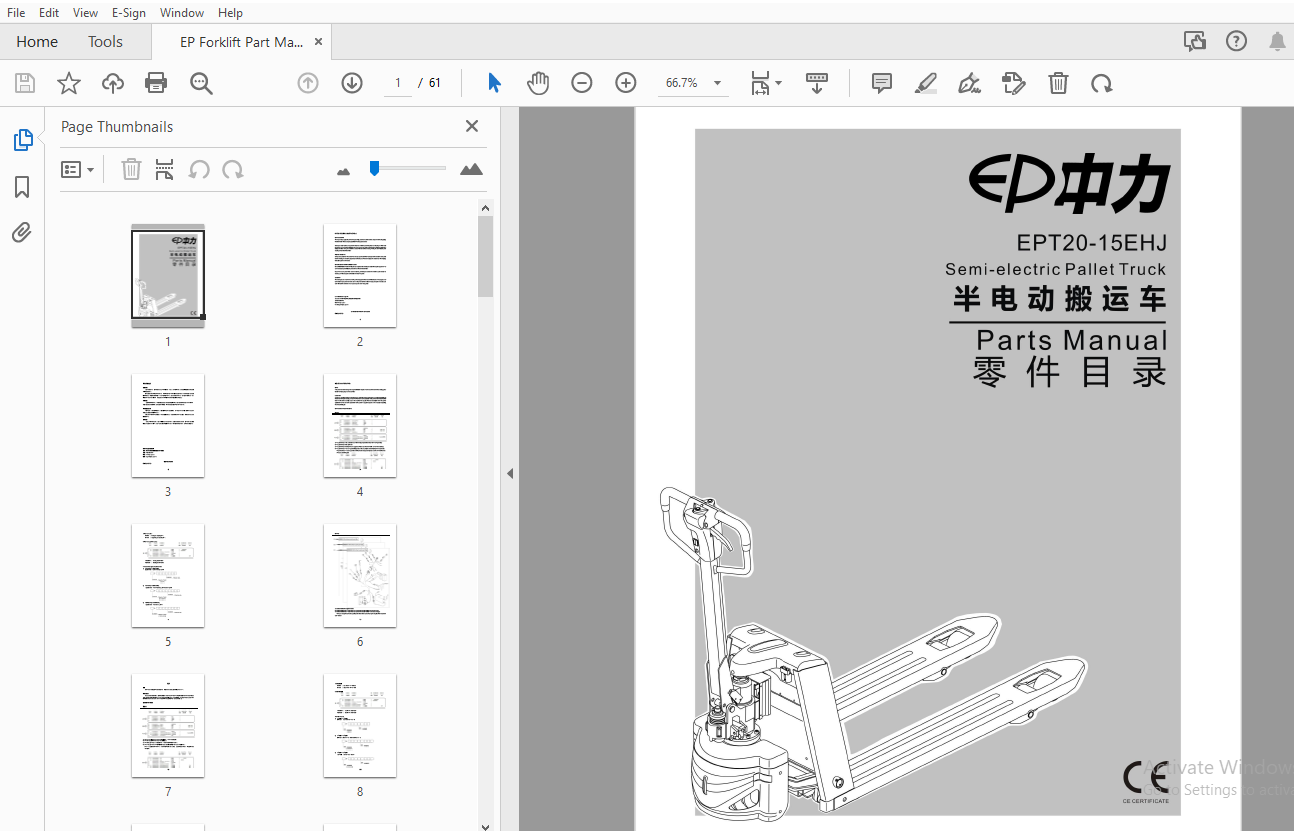Click the current page number field

click(x=398, y=83)
